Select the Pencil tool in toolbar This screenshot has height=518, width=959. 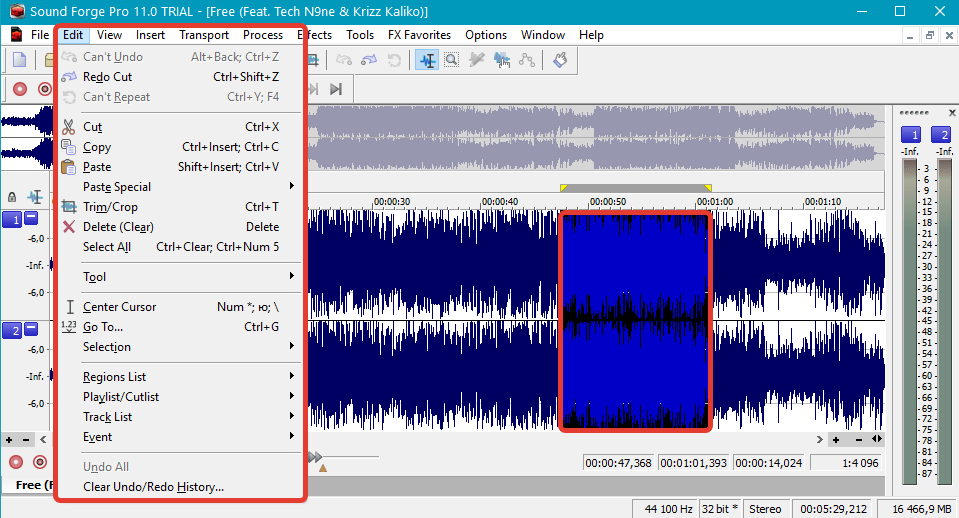476,60
